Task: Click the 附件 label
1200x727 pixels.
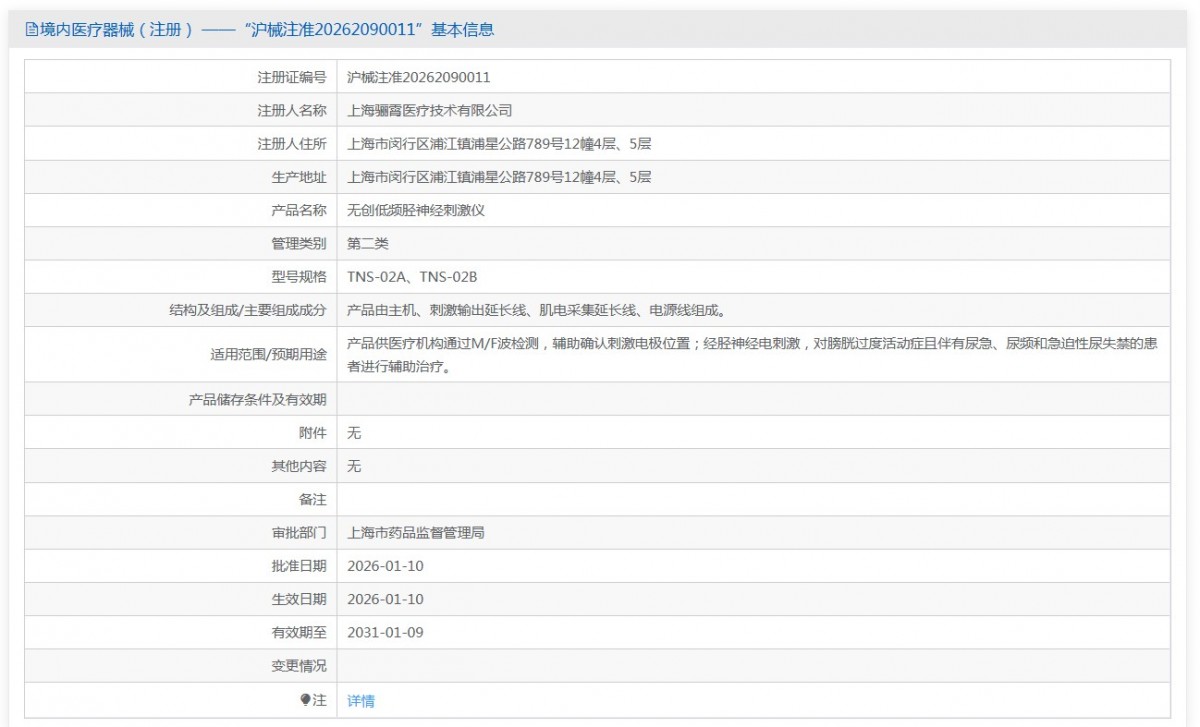Action: (x=313, y=433)
